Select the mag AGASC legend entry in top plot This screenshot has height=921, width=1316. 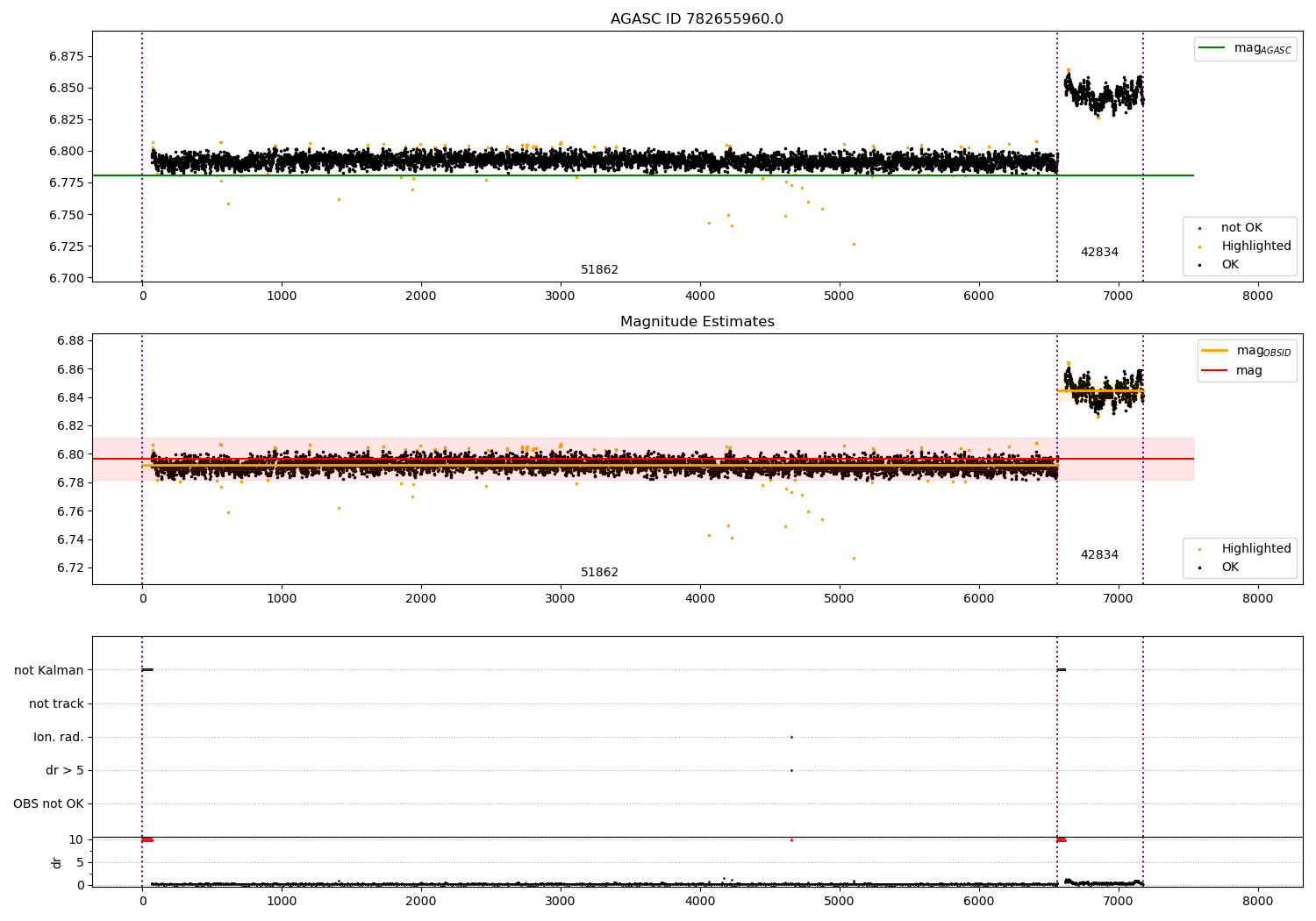point(1245,48)
